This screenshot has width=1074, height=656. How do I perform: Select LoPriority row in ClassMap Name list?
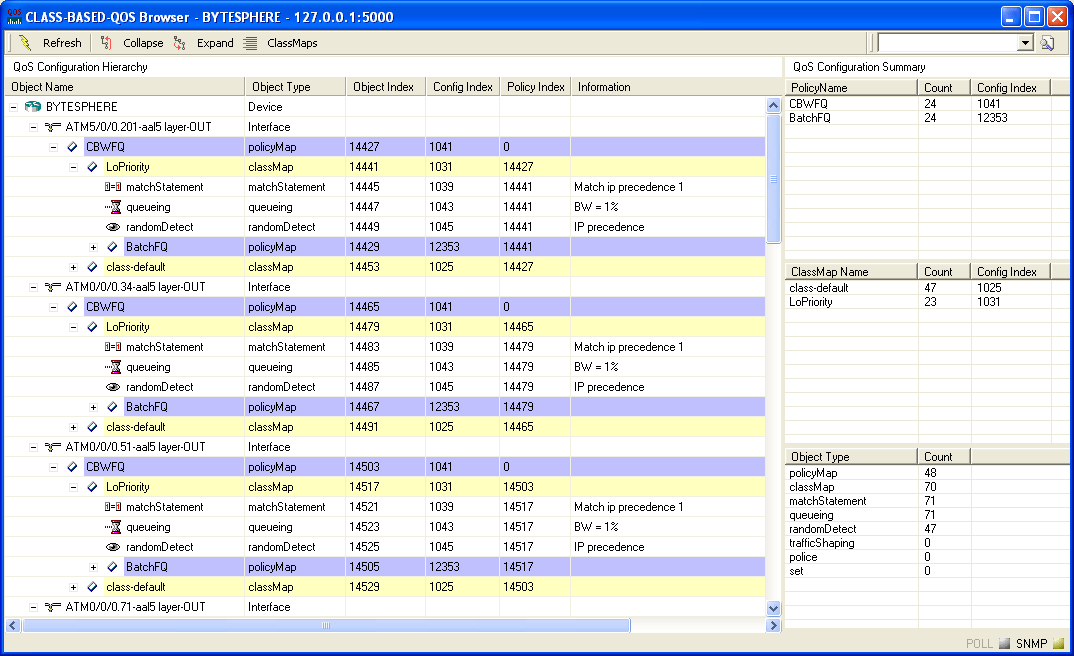coord(811,302)
